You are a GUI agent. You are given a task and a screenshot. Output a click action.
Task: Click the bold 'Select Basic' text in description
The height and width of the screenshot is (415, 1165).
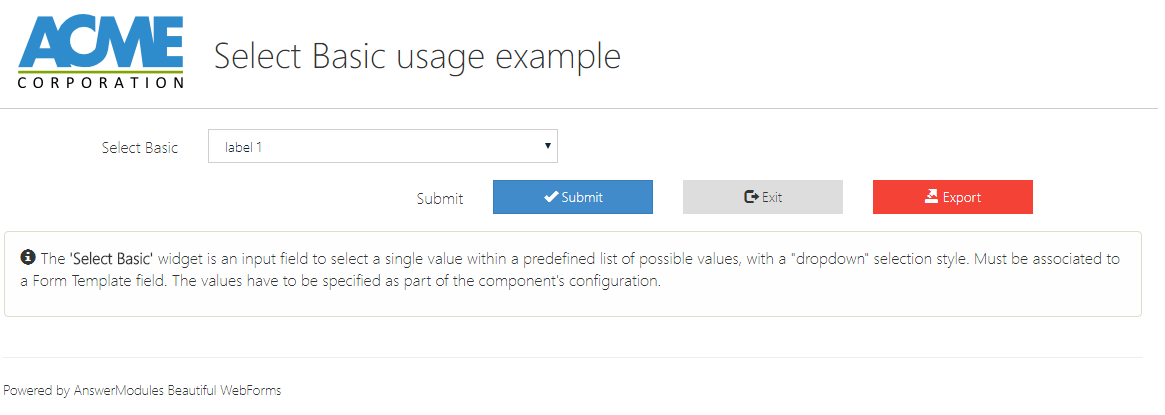coord(111,258)
